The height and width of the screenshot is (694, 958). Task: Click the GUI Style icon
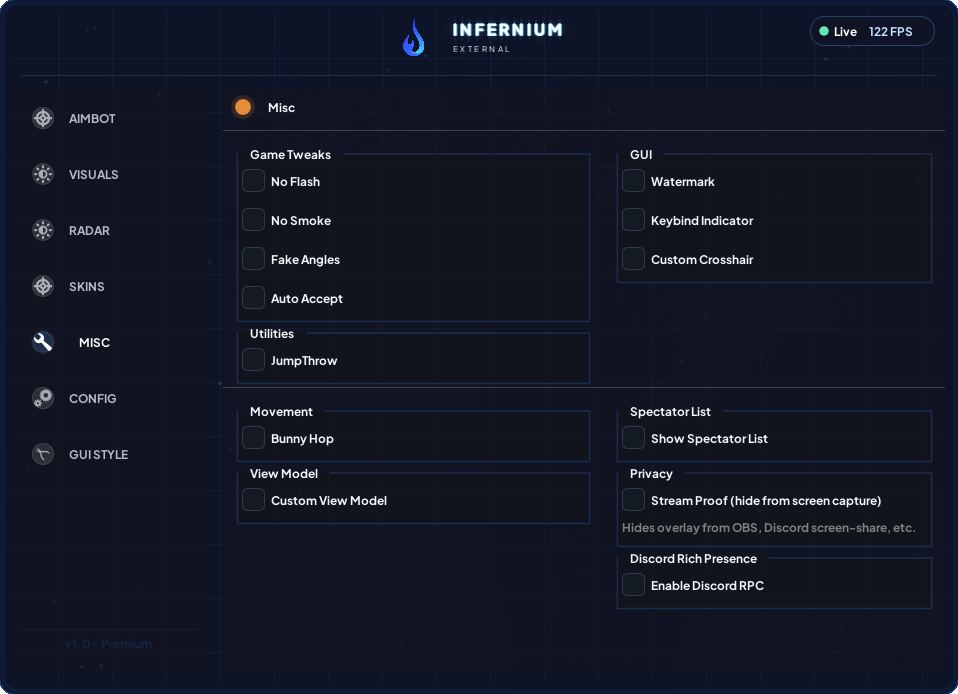click(x=43, y=454)
